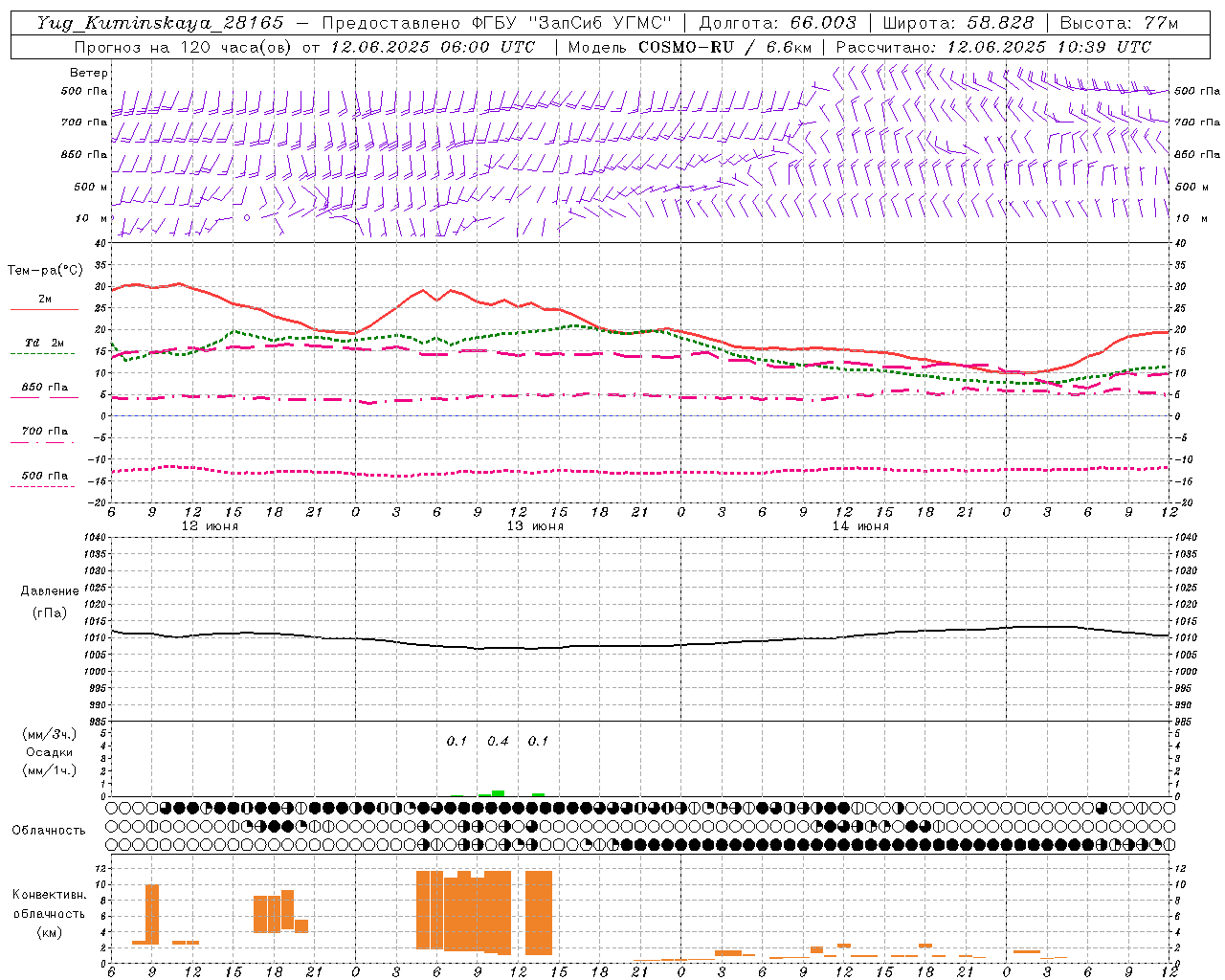
Task: Click the 14 июня date label
Action: click(860, 526)
